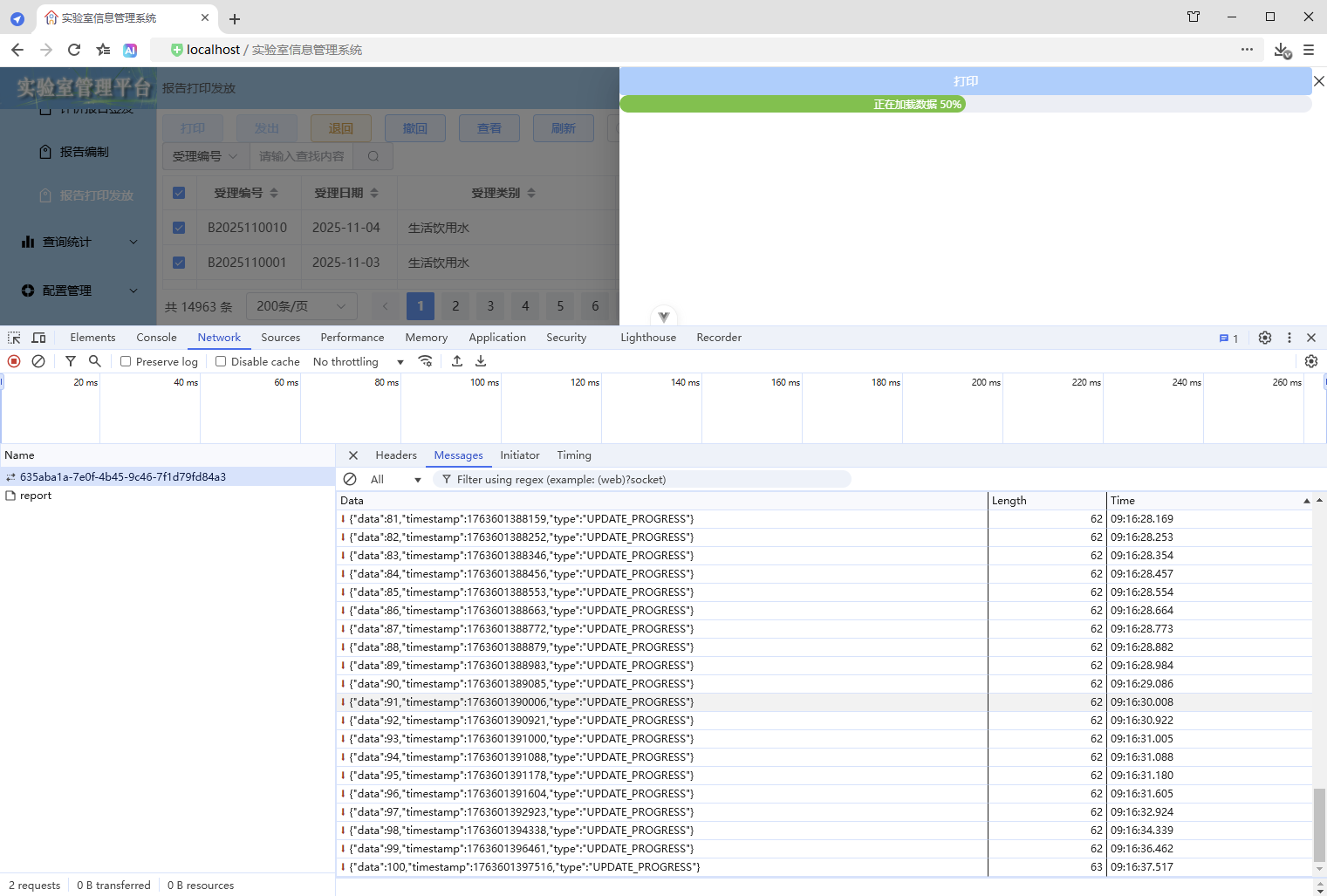Click the 退回 button

[341, 128]
